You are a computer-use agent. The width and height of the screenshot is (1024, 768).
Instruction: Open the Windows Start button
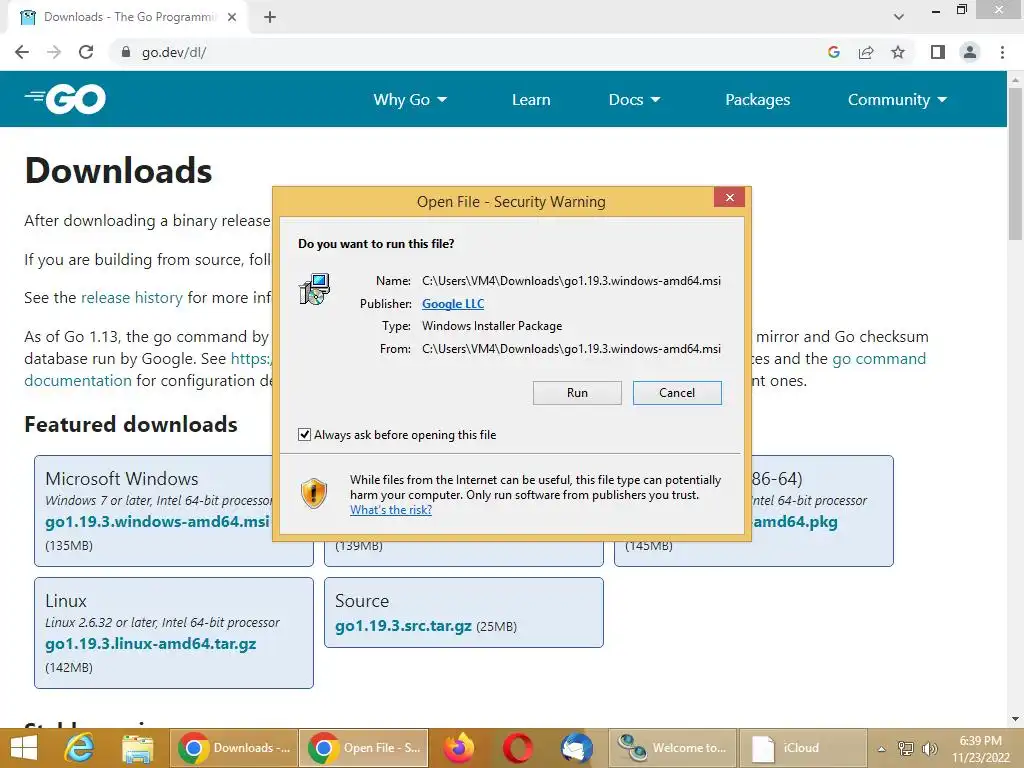pos(24,748)
